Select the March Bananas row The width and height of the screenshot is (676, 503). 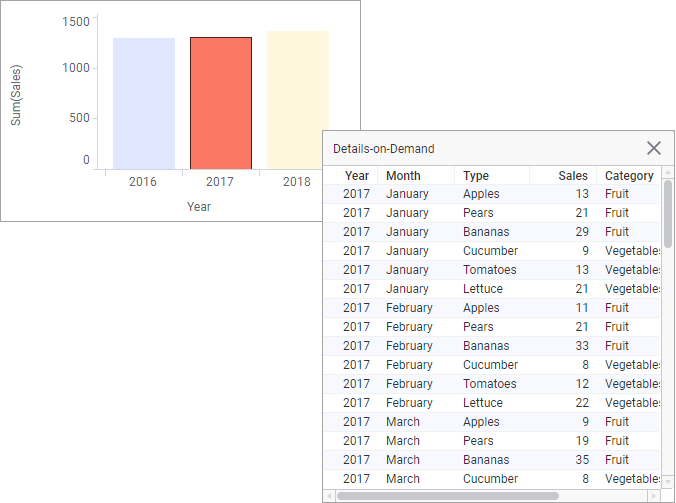click(490, 460)
